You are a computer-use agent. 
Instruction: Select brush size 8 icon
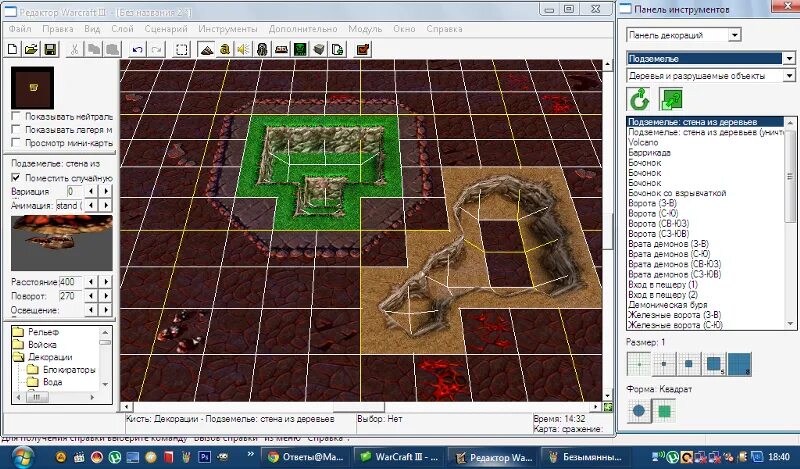pos(739,364)
